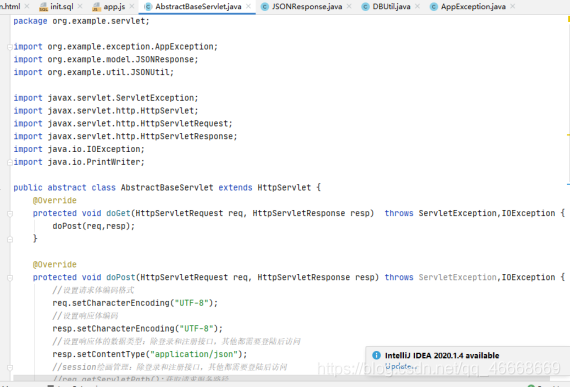Select the AbstractBaseServlet.java tab
This screenshot has width=570, height=387.
(198, 6)
